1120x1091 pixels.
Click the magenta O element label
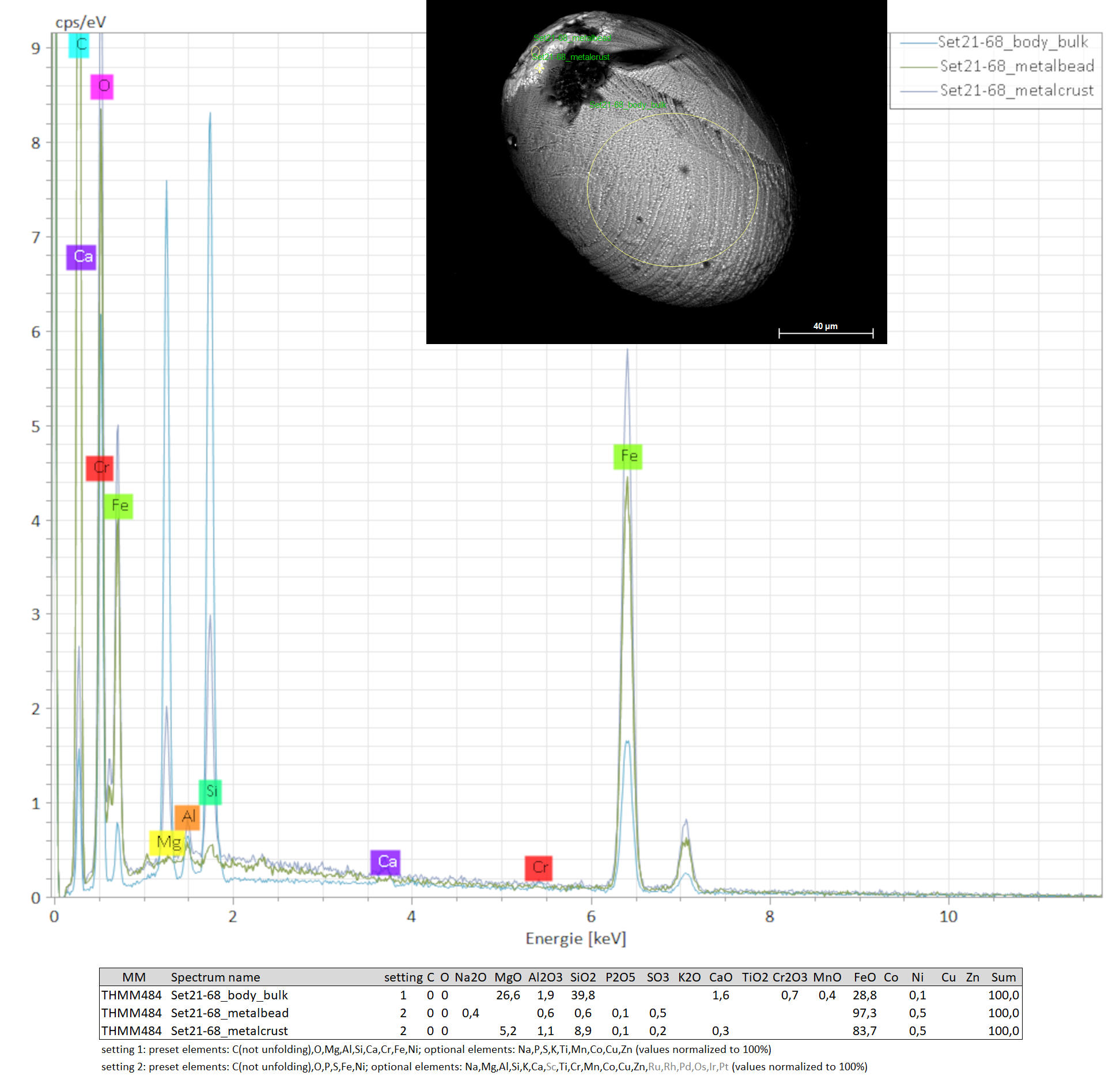(102, 86)
